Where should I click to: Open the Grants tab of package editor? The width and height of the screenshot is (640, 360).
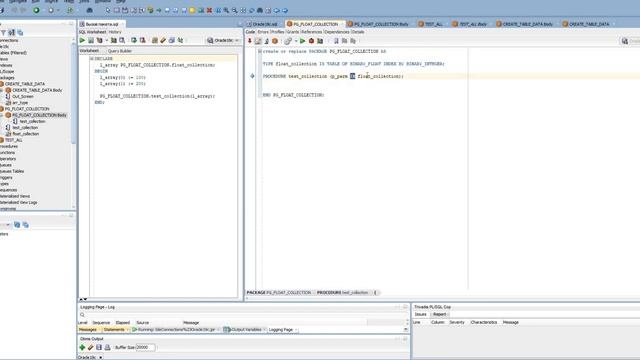[x=293, y=32]
